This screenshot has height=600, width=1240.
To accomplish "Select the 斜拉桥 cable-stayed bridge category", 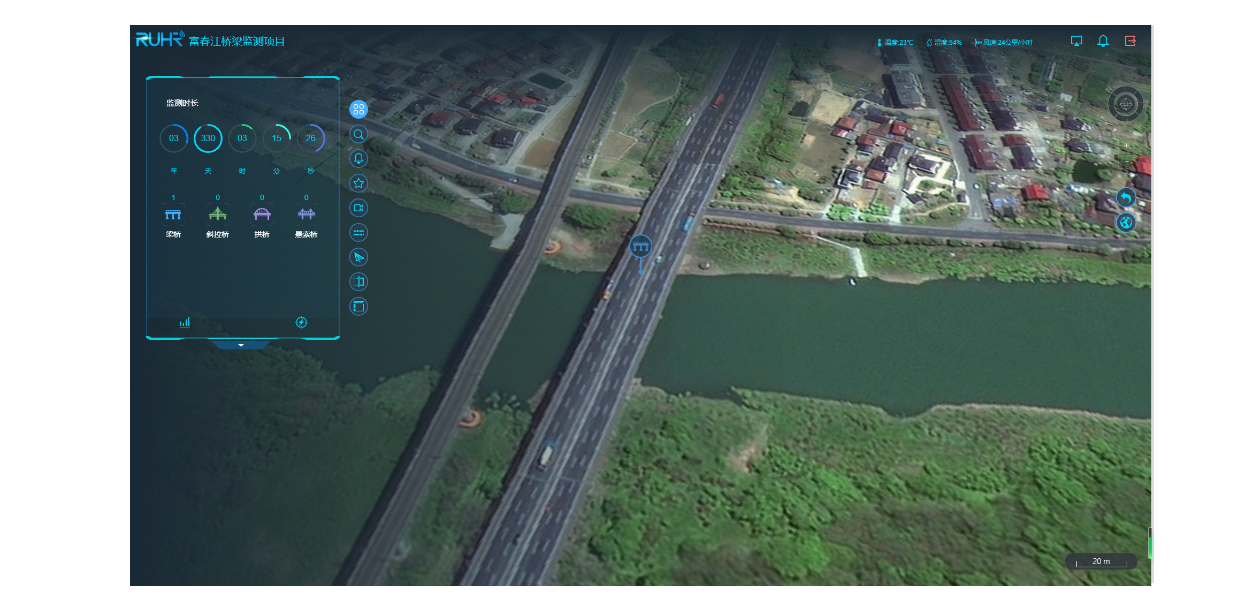I will (217, 216).
